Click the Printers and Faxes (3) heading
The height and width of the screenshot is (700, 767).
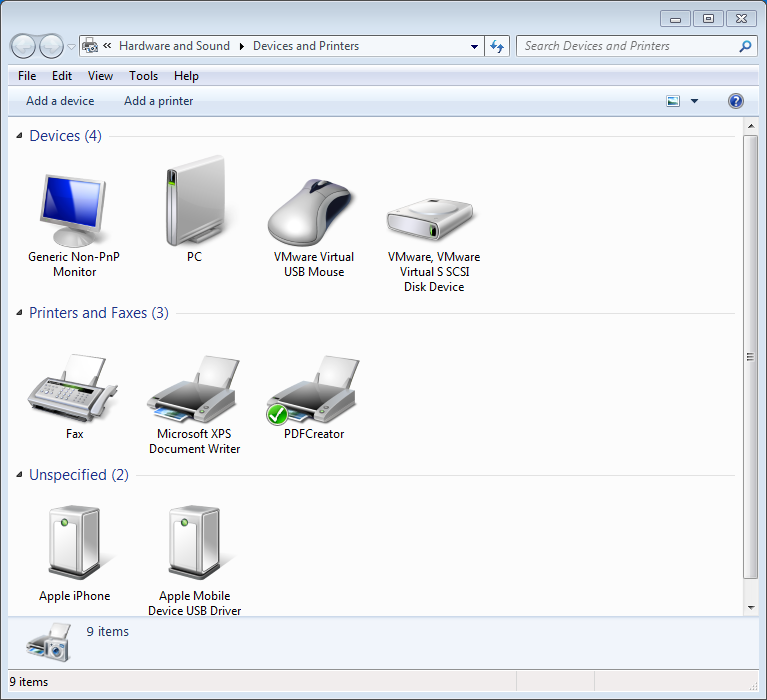point(99,313)
